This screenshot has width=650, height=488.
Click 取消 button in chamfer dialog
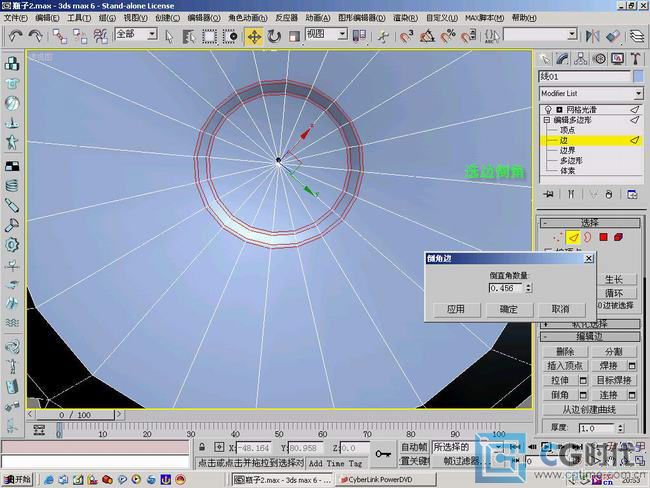click(561, 309)
